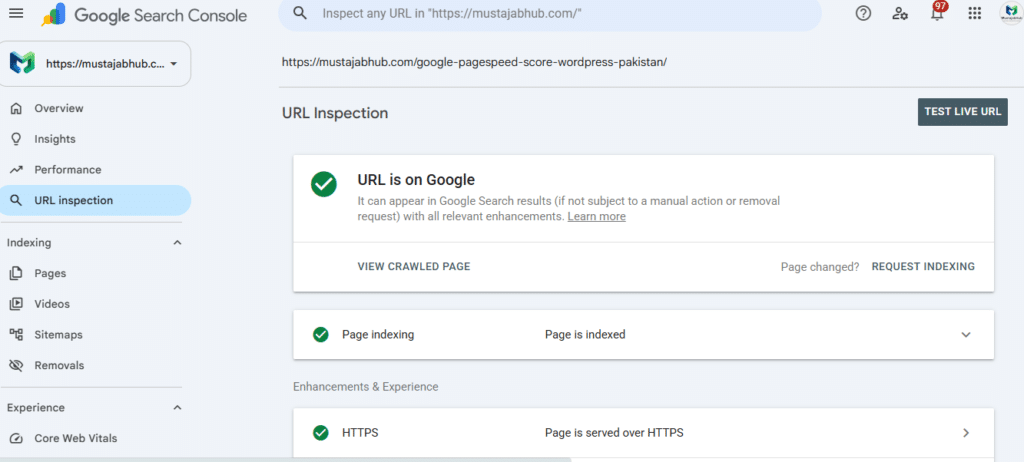Click the horizontal scrollbar at bottom
This screenshot has width=1024, height=462.
285,459
